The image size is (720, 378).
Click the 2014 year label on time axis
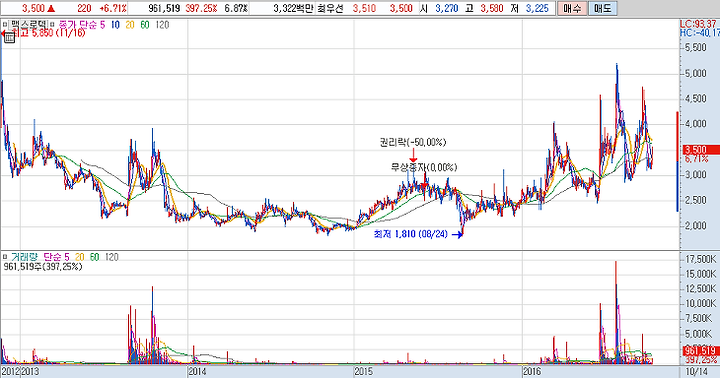click(x=198, y=371)
